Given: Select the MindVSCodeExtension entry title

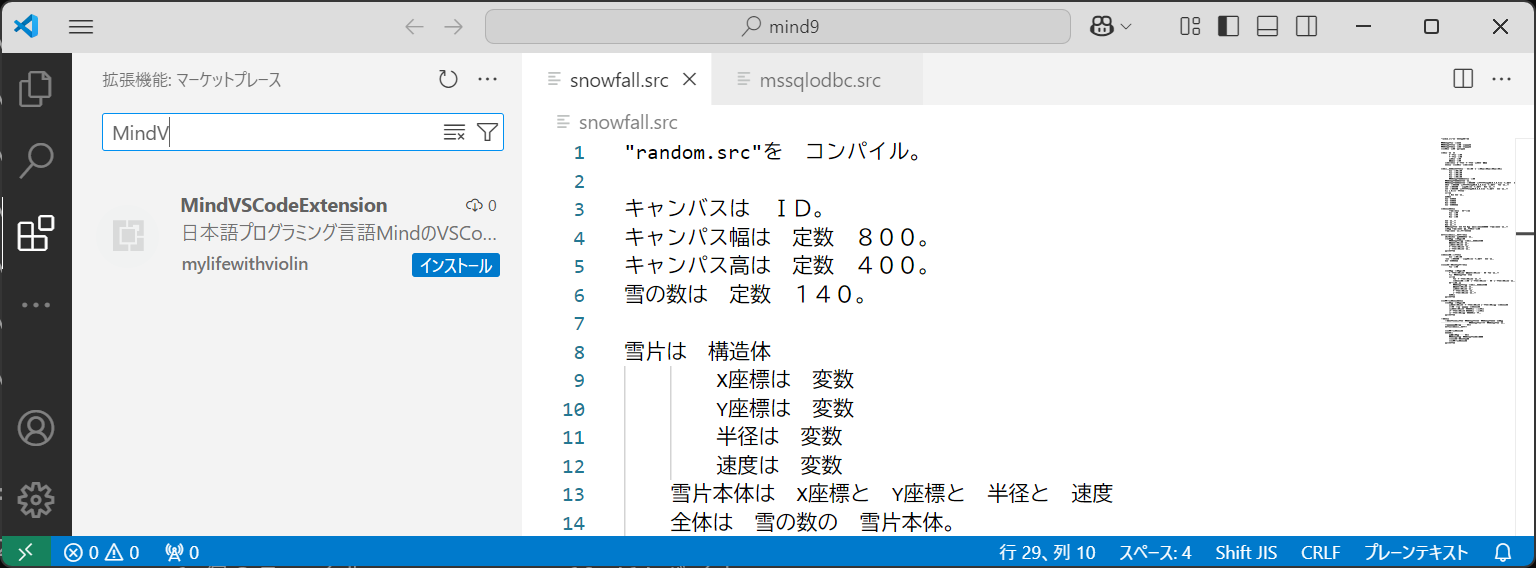Looking at the screenshot, I should [284, 205].
